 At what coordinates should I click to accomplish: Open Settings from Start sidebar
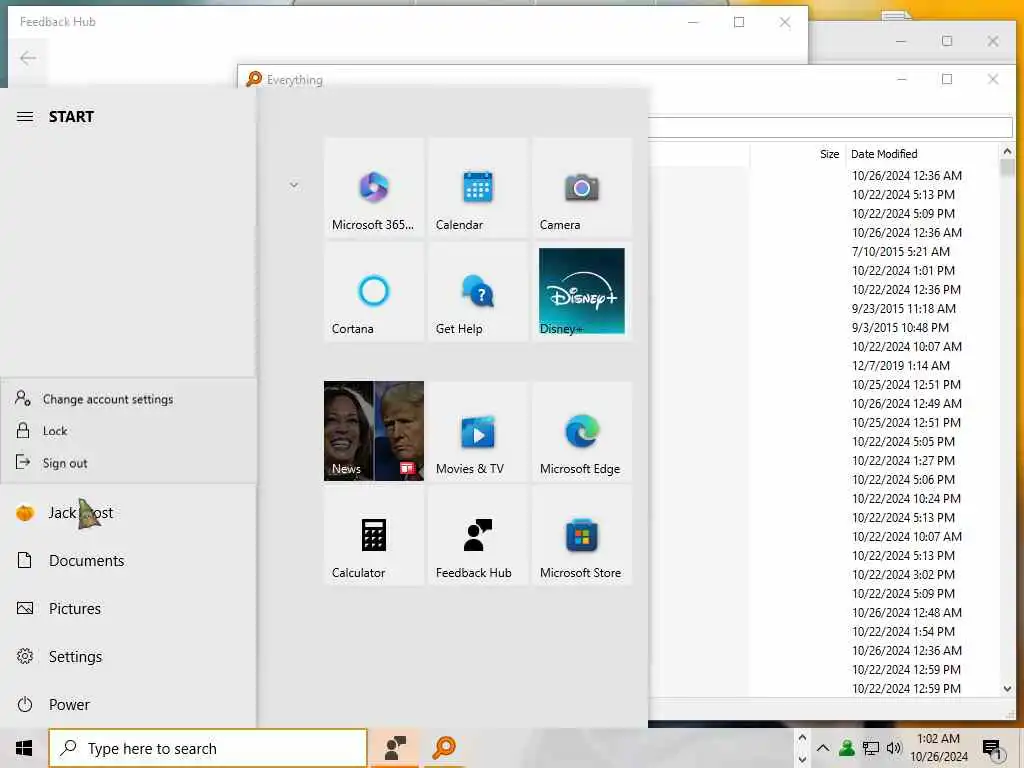tap(128, 656)
